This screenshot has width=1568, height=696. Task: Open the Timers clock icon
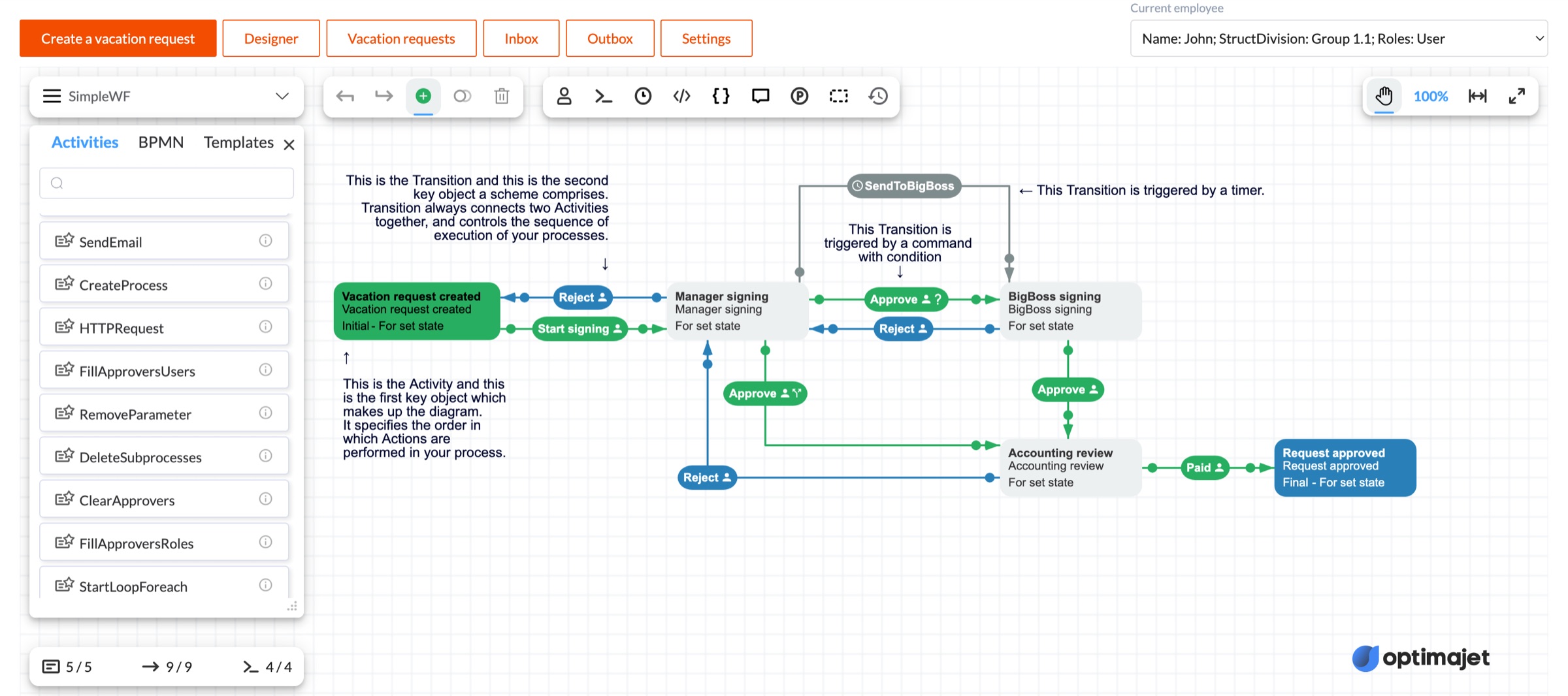(643, 97)
